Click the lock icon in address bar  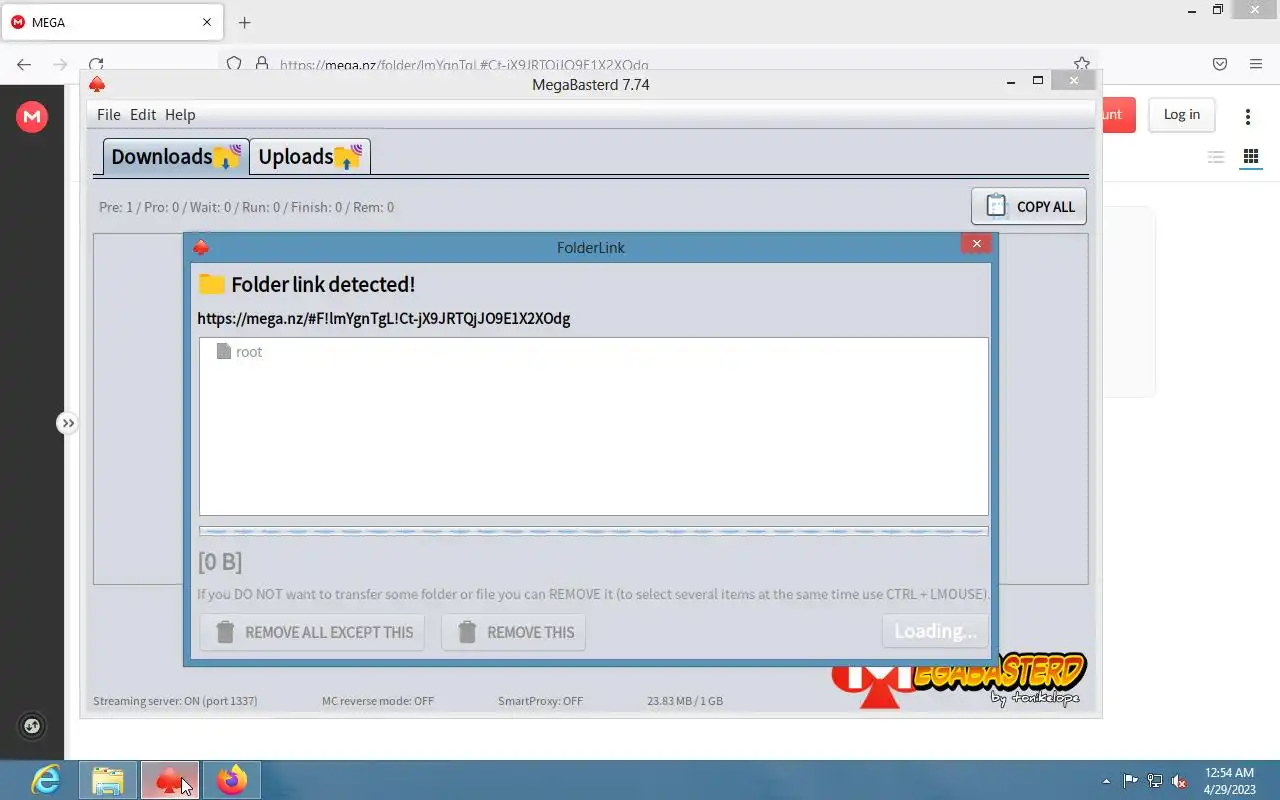(x=262, y=64)
